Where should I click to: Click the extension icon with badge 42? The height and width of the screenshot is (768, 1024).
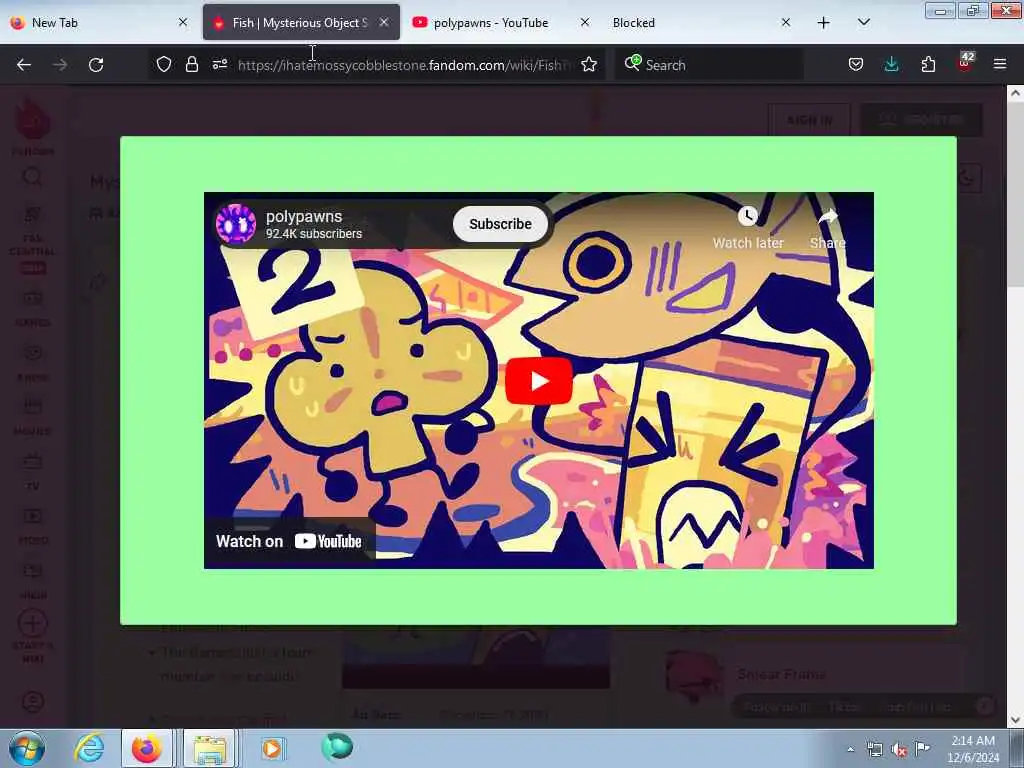click(965, 63)
